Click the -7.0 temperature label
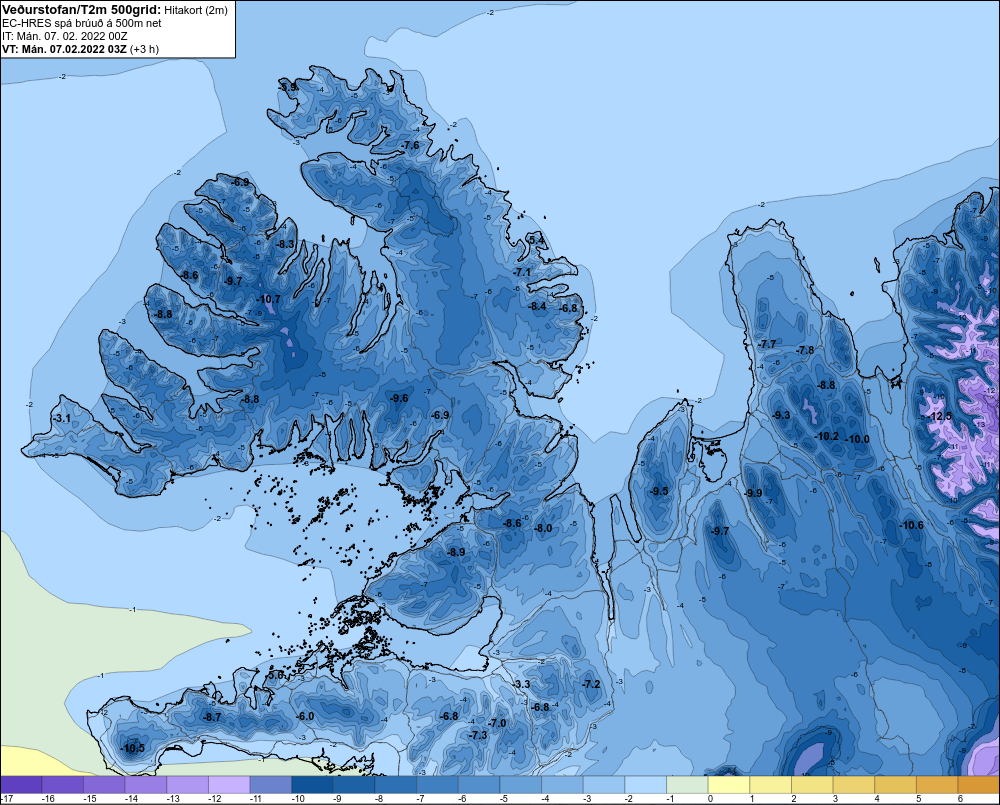Viewport: 1000px width, 805px height. [497, 723]
